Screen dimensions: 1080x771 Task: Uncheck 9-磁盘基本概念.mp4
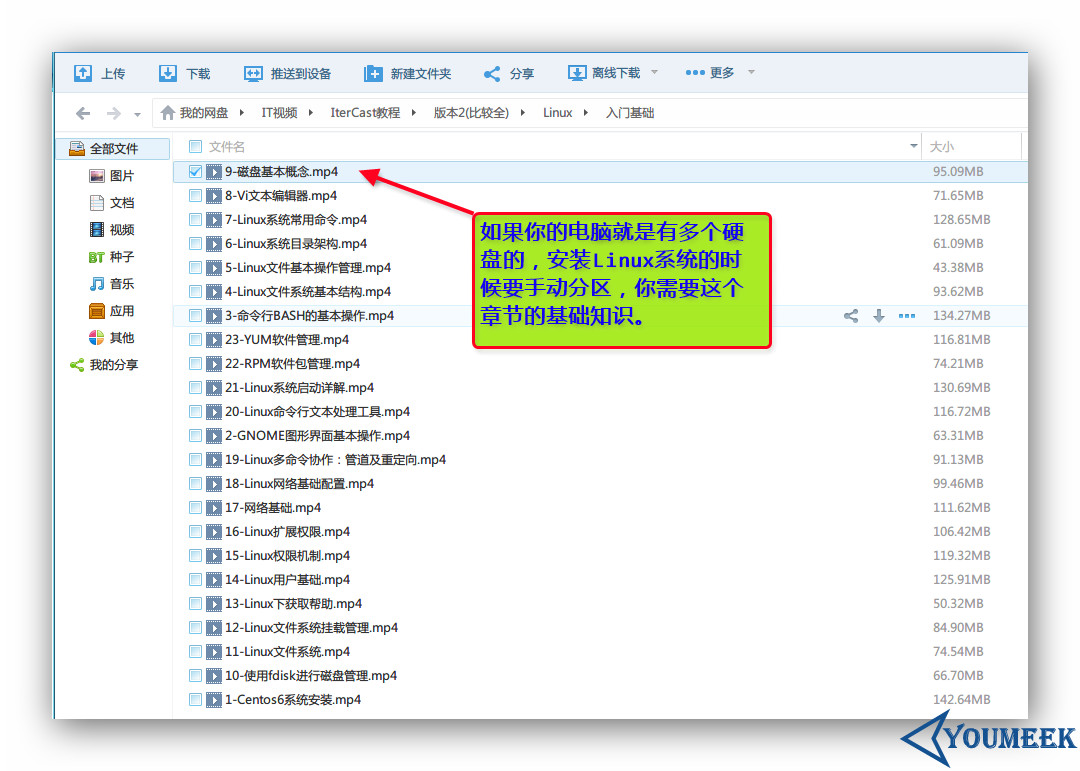coord(195,171)
